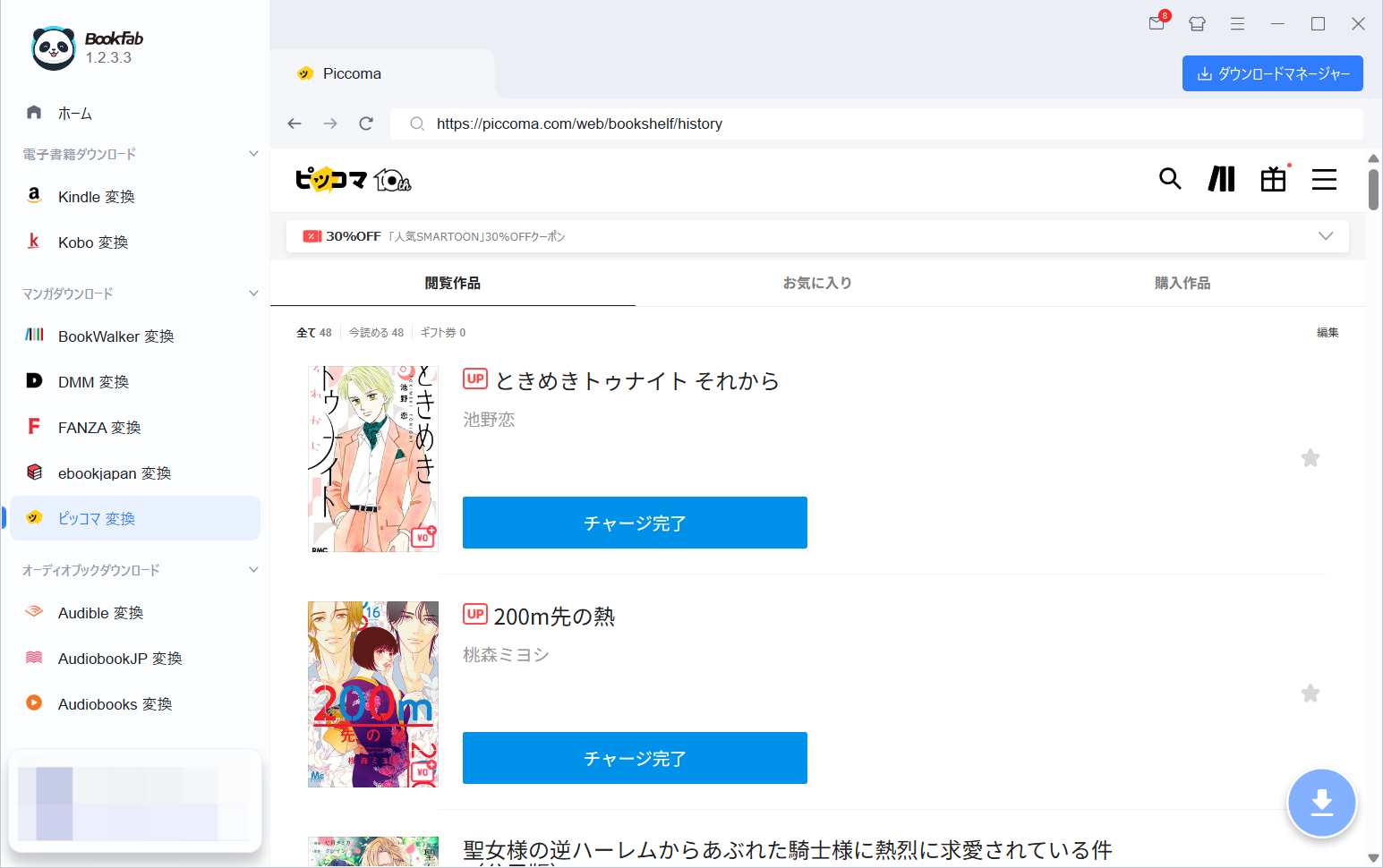The height and width of the screenshot is (868, 1383).
Task: Open the Piccoma hamburger menu
Action: [x=1325, y=179]
